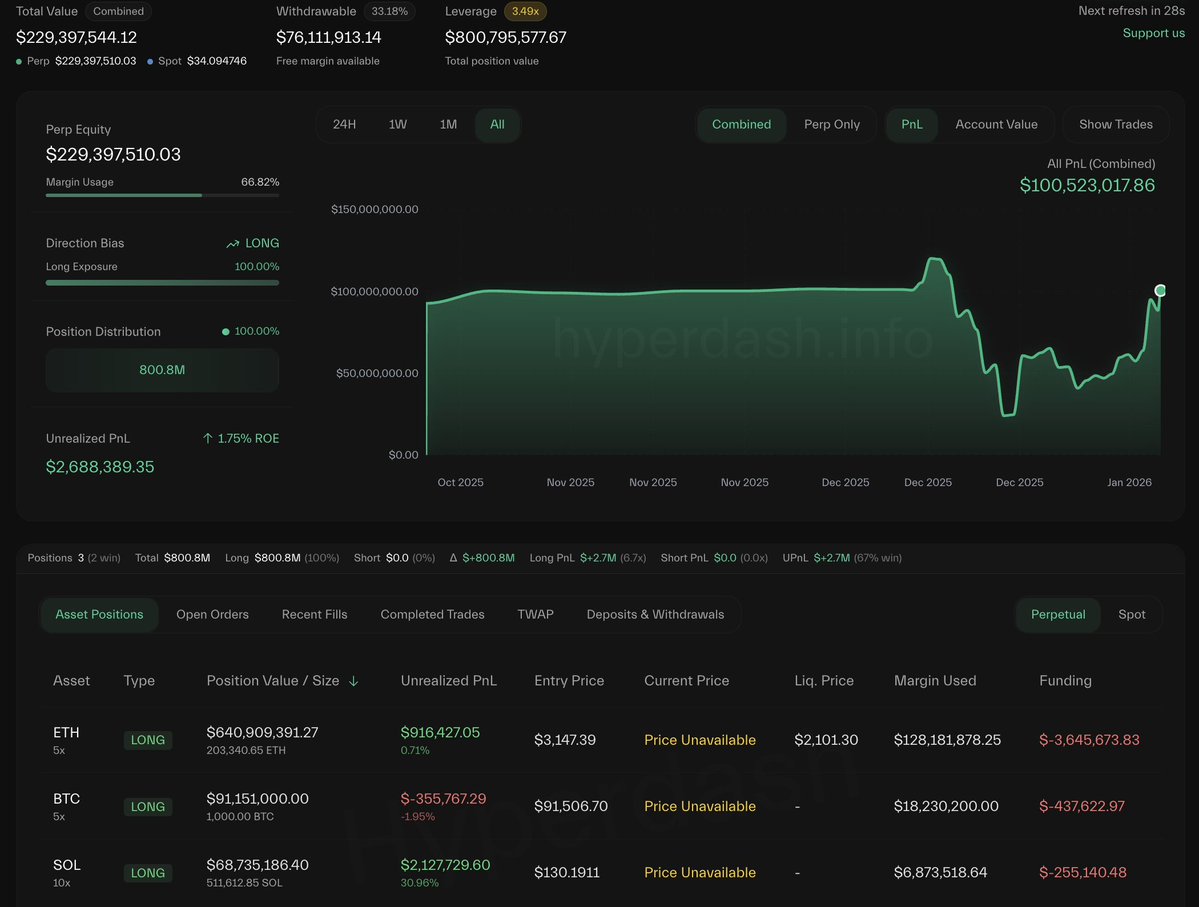Choose the 1M time range

[448, 125]
